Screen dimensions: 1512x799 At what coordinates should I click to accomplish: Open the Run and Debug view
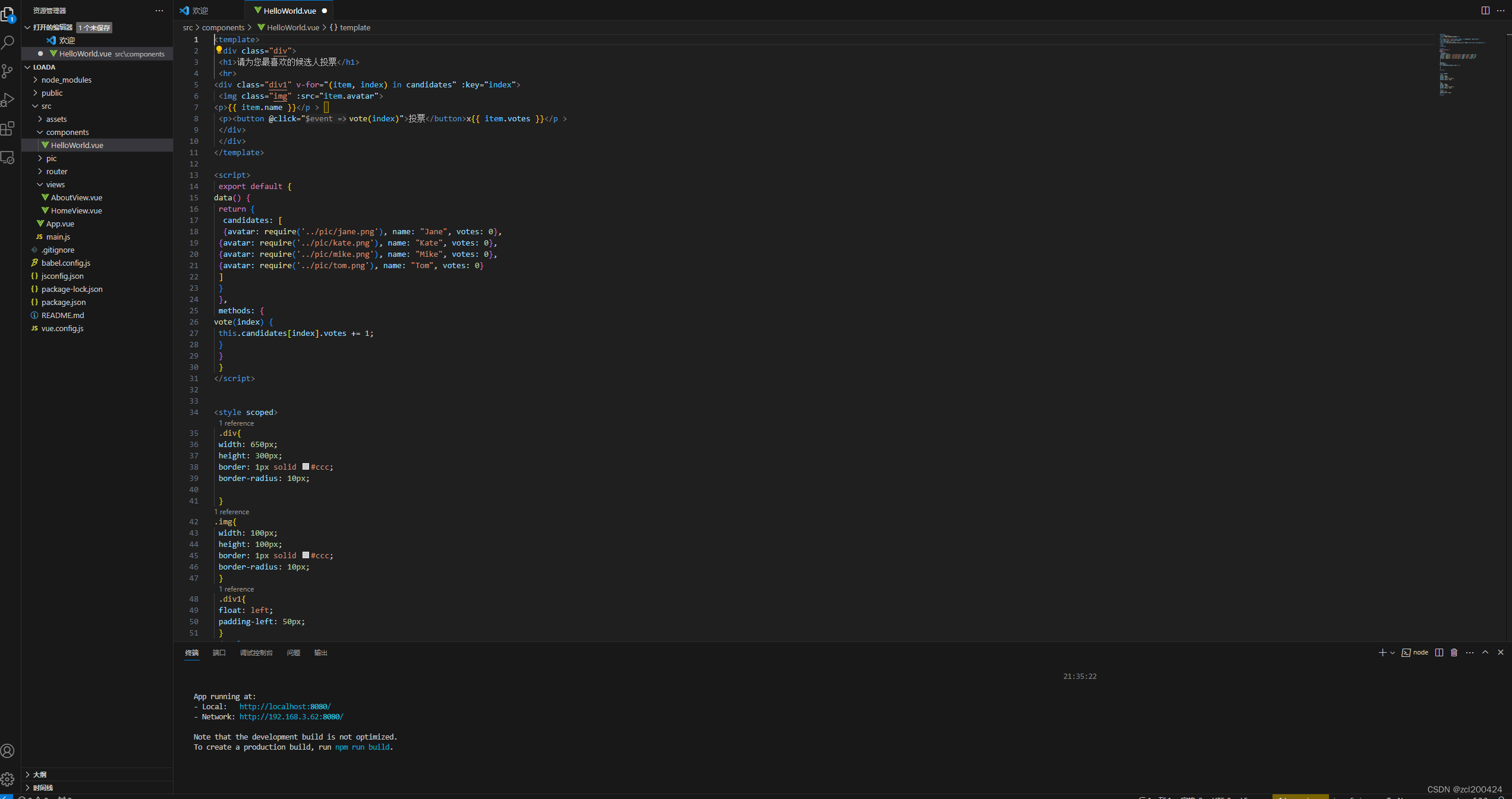8,100
